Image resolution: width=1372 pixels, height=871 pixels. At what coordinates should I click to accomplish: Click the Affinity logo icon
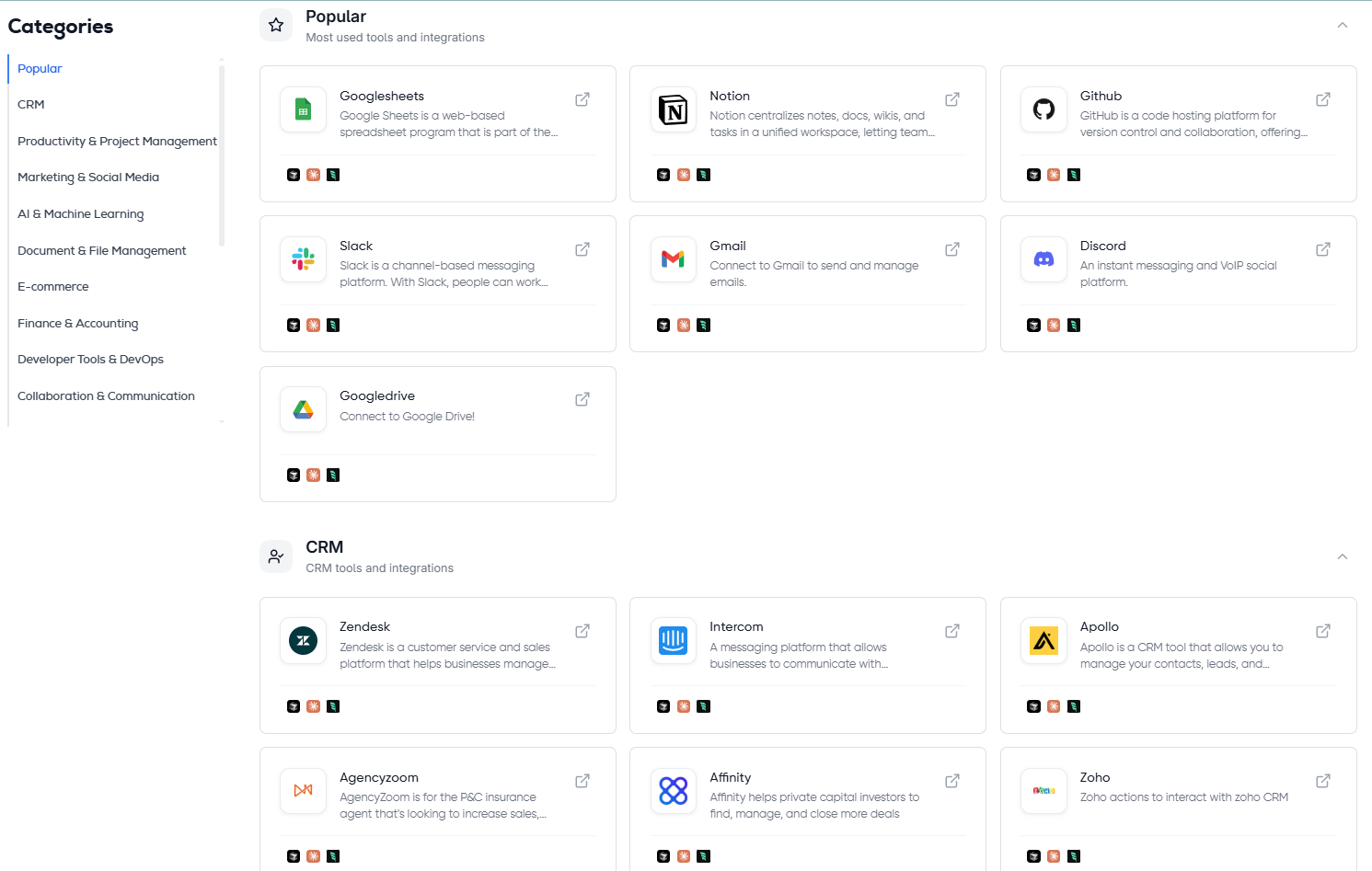pyautogui.click(x=674, y=791)
